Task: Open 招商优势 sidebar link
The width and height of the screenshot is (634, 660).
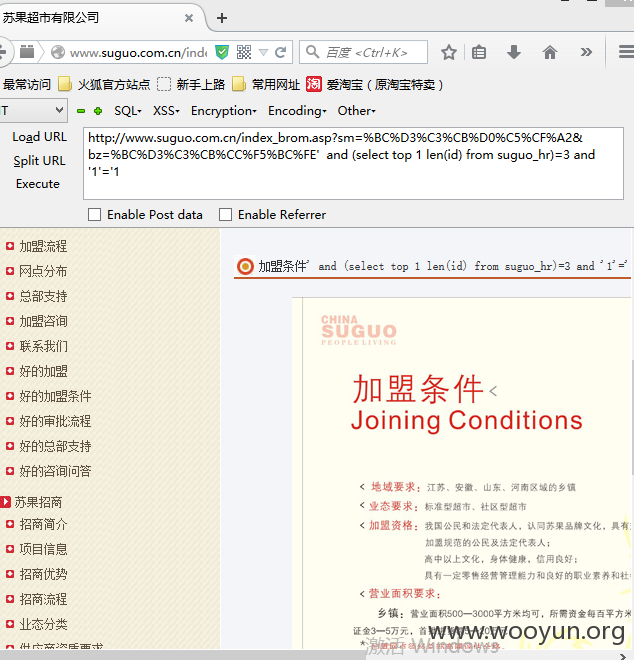Action: (43, 574)
